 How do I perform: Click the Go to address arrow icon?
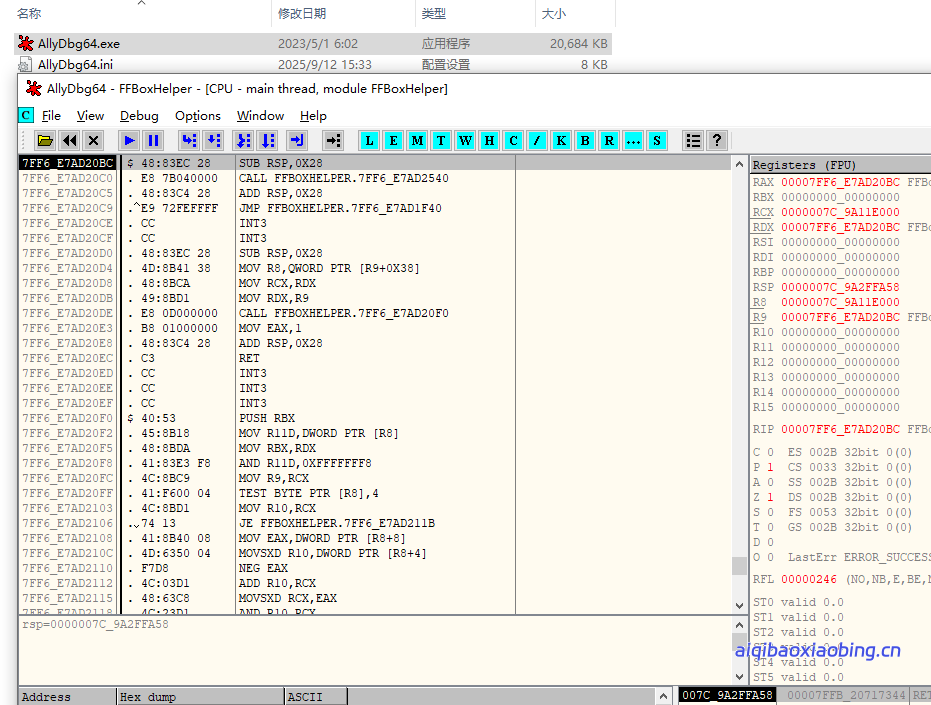333,141
